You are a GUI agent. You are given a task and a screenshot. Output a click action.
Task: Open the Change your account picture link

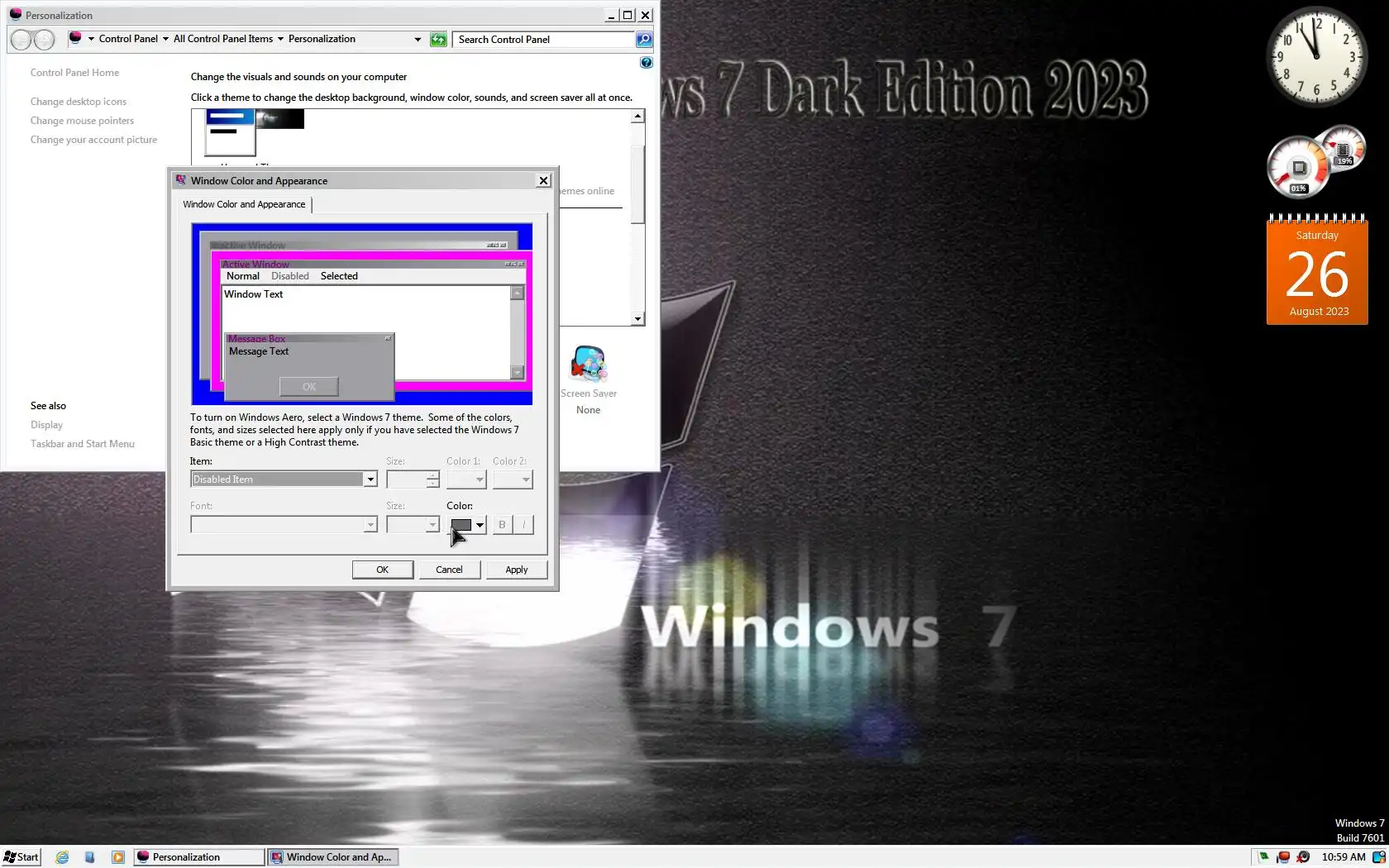click(93, 140)
